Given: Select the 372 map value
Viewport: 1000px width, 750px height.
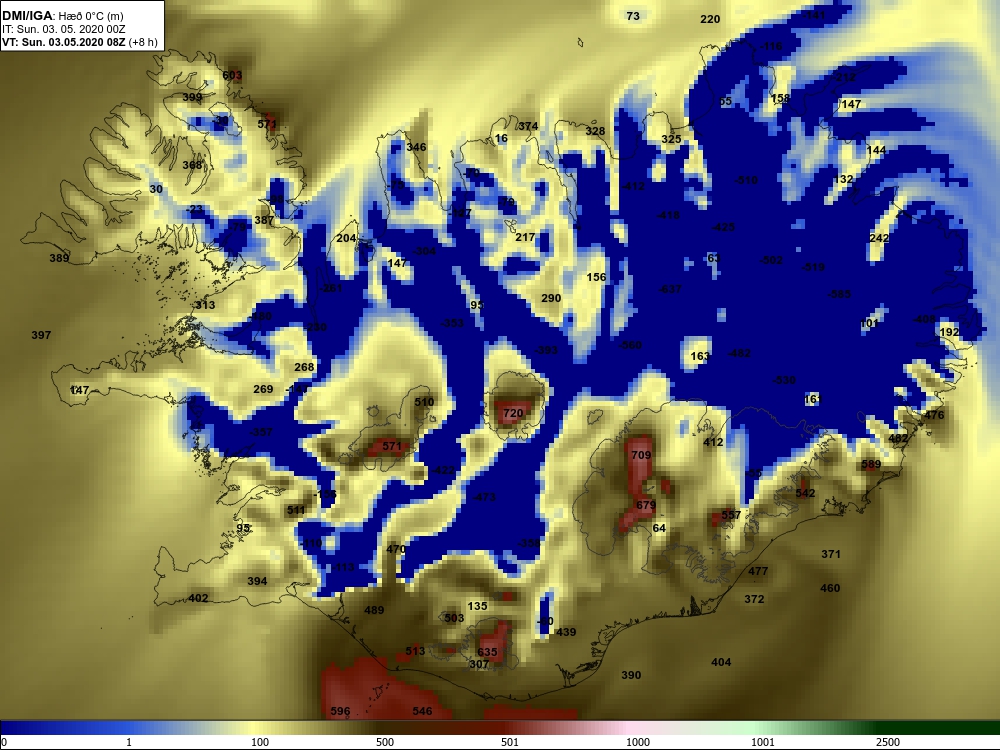Looking at the screenshot, I should 754,599.
